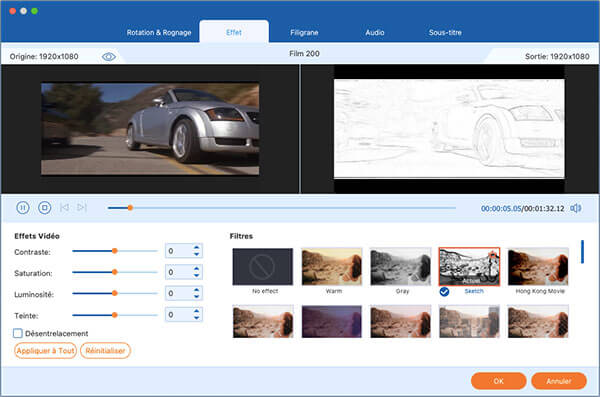Stop the video preview
The height and width of the screenshot is (397, 600).
[44, 208]
